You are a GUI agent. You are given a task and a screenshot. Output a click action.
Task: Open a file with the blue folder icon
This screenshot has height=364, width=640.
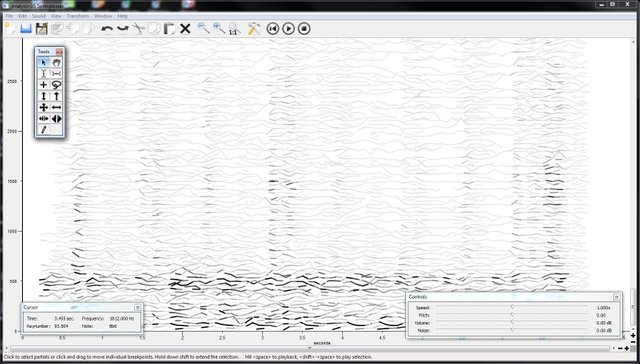[26, 29]
